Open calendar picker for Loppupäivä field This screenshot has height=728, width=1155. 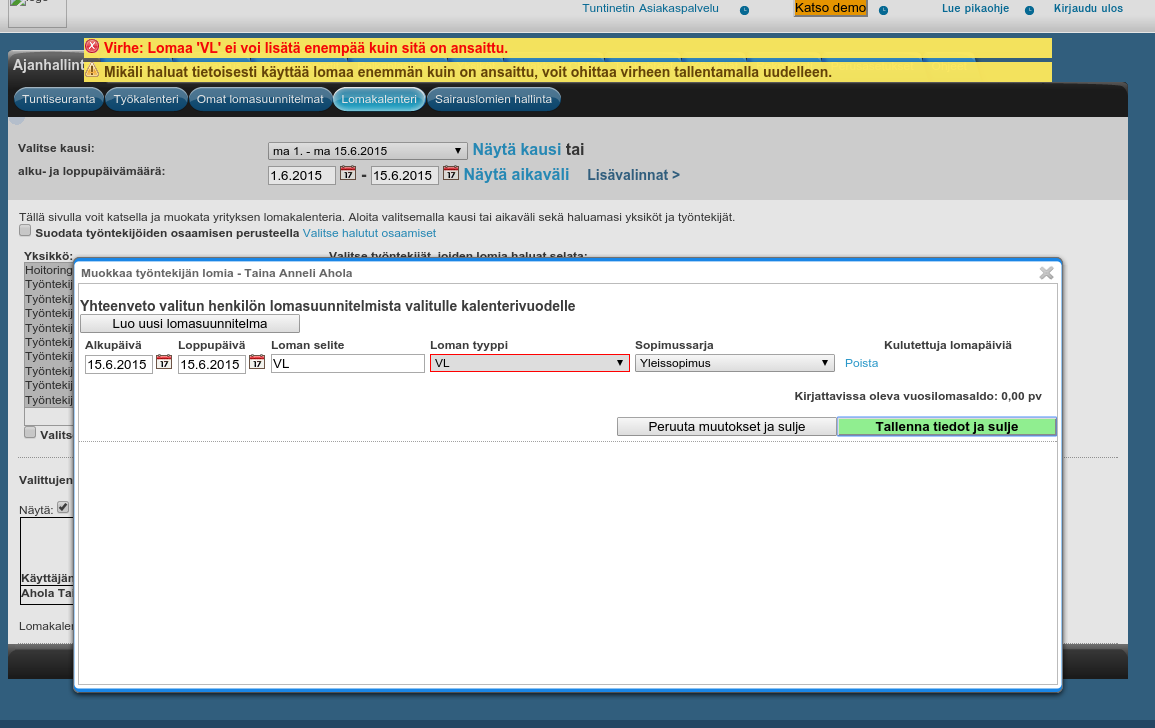[x=257, y=363]
